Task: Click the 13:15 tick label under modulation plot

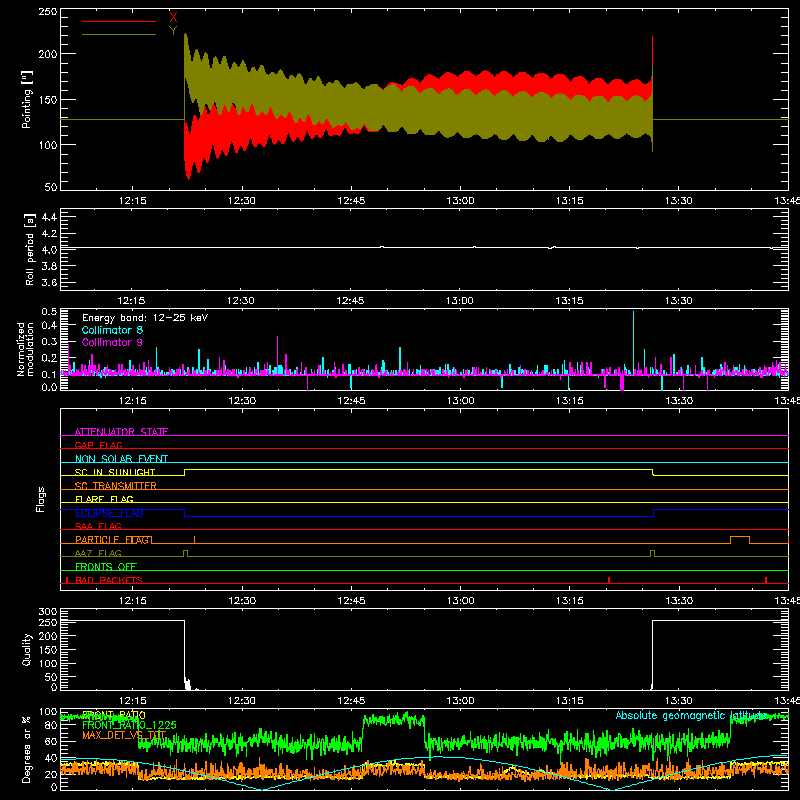Action: (x=570, y=401)
